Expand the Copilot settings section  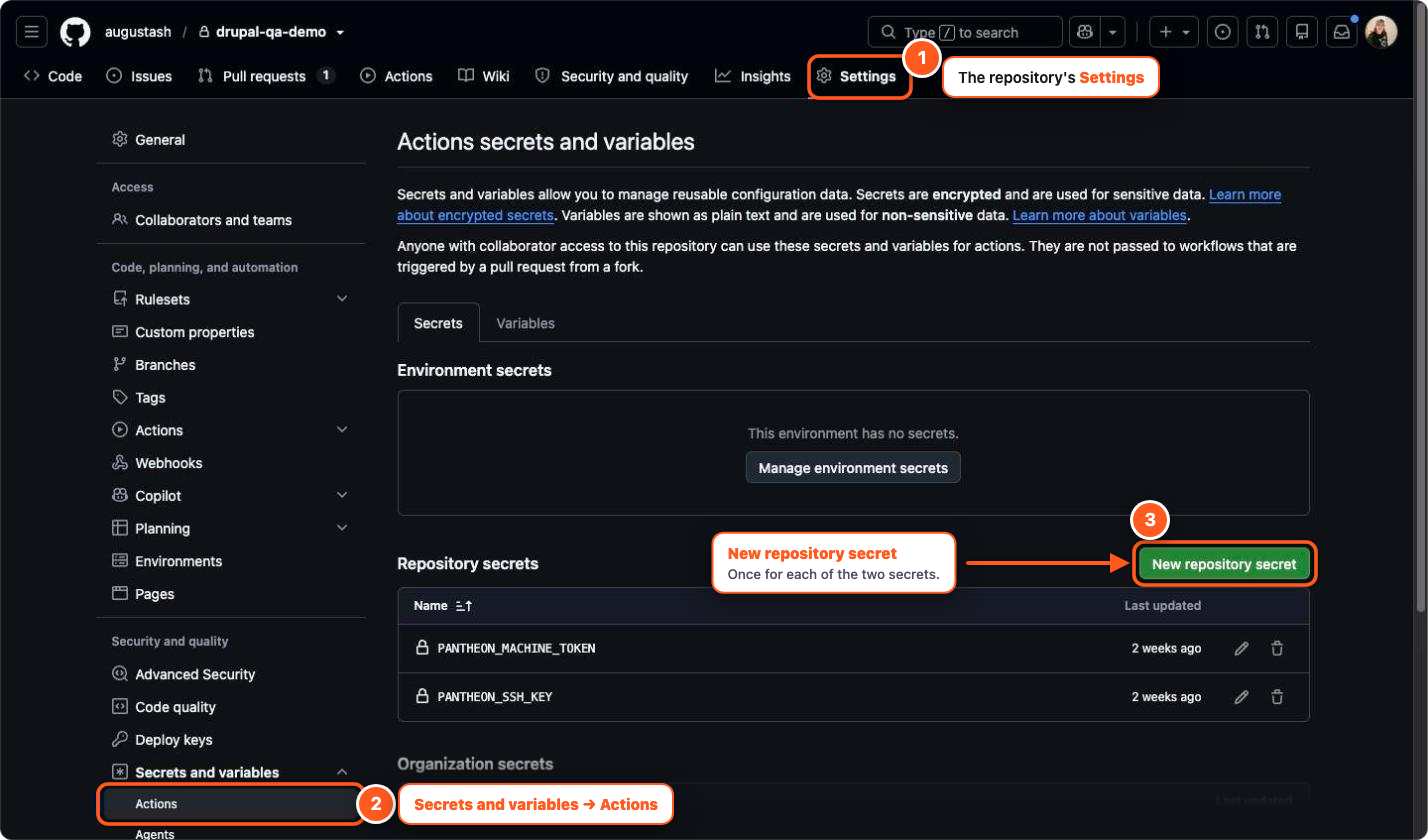pyautogui.click(x=342, y=496)
